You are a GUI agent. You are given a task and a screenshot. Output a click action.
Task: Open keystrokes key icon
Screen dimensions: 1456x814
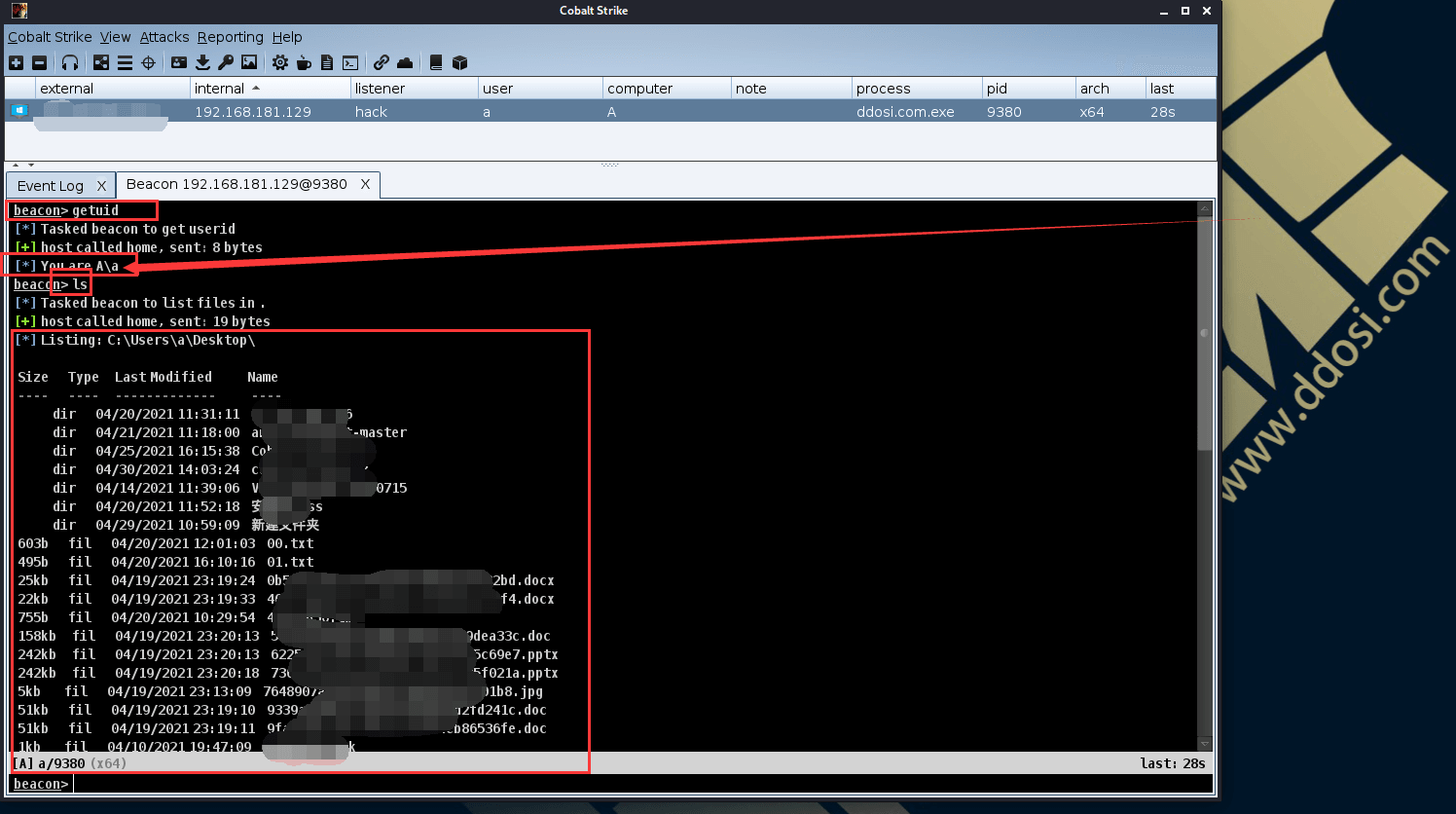(x=226, y=62)
